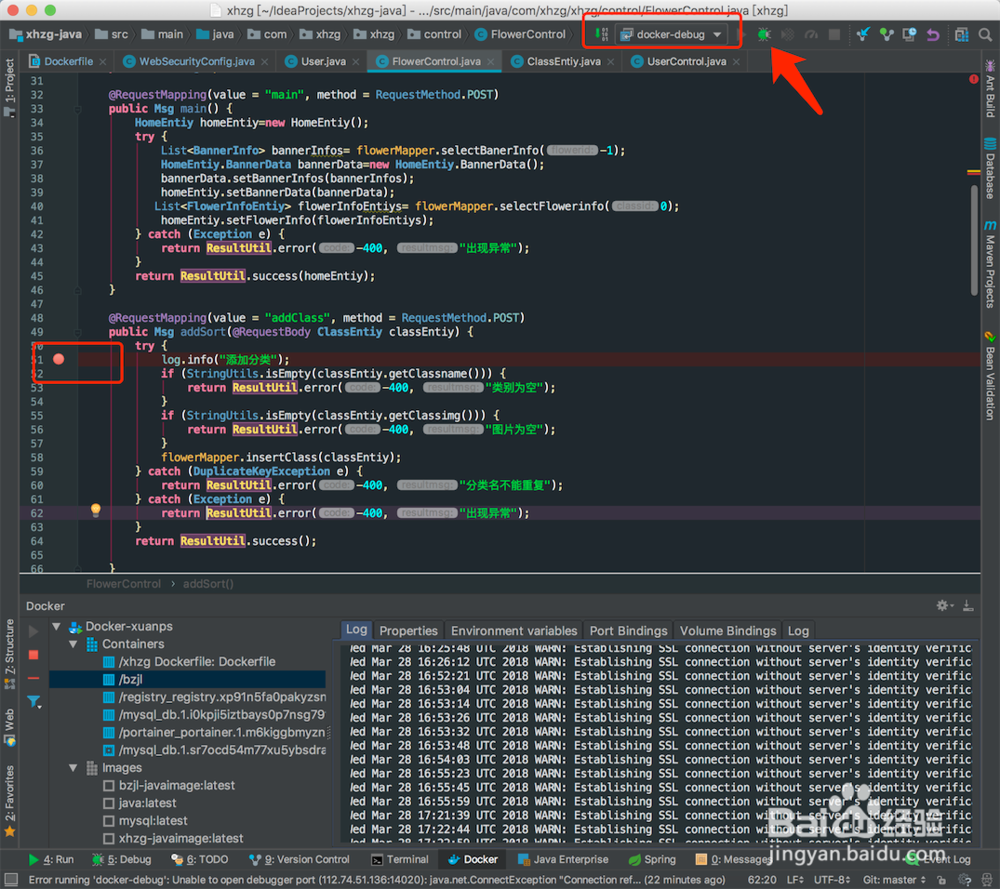This screenshot has height=889, width=1000.
Task: Open the 9: Version Control tool window
Action: (299, 860)
